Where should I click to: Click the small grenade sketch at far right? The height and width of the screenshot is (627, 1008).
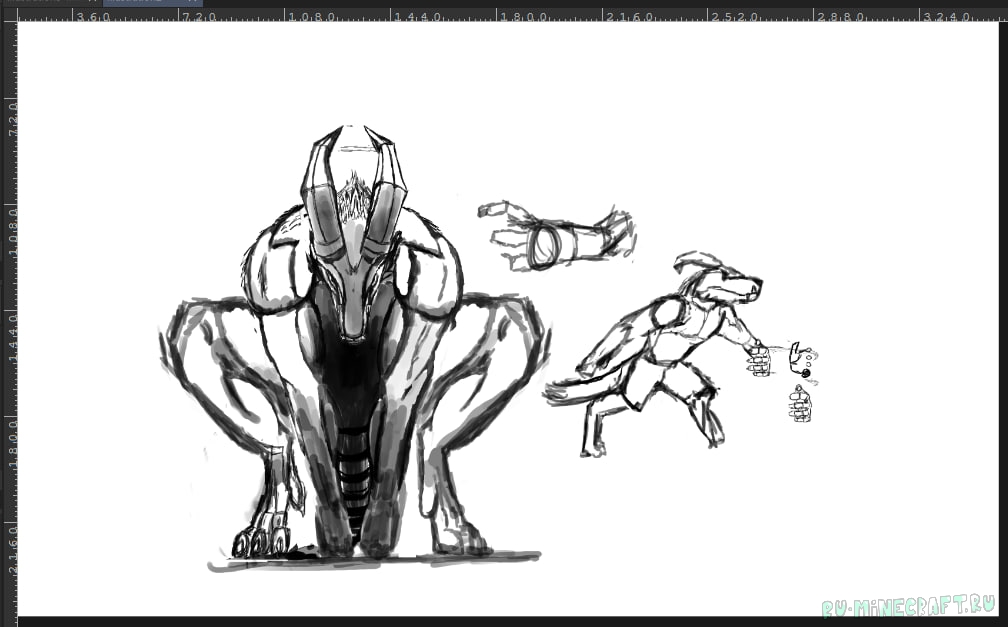pos(799,404)
